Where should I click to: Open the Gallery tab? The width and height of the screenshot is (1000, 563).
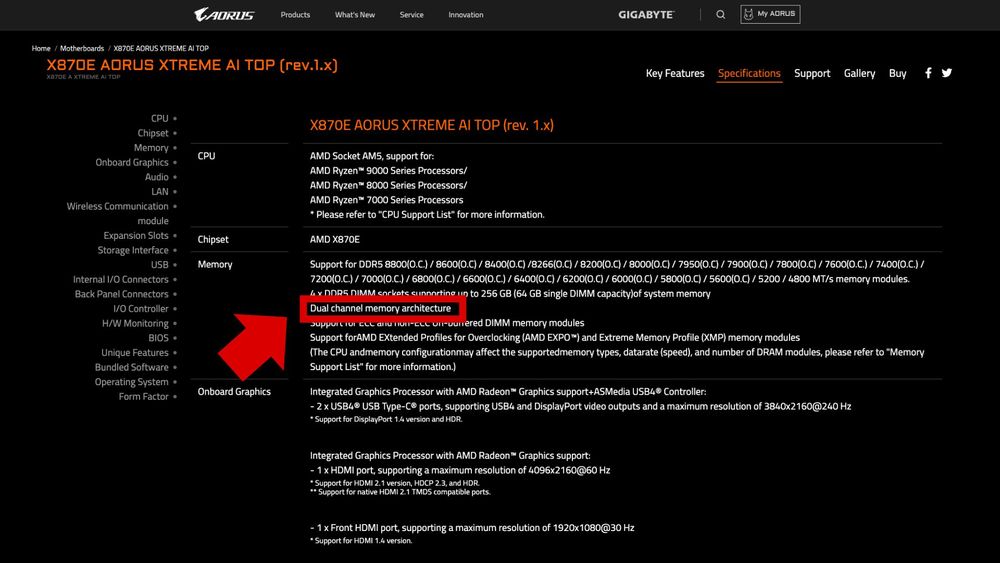[x=859, y=73]
